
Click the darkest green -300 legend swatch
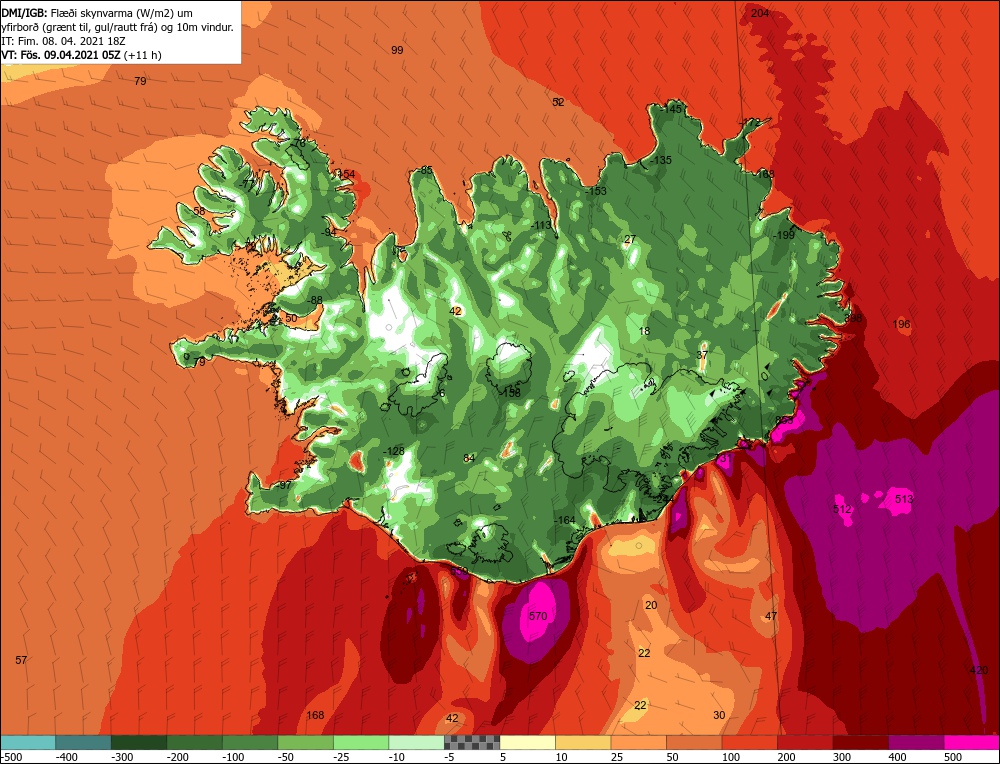pos(139,742)
